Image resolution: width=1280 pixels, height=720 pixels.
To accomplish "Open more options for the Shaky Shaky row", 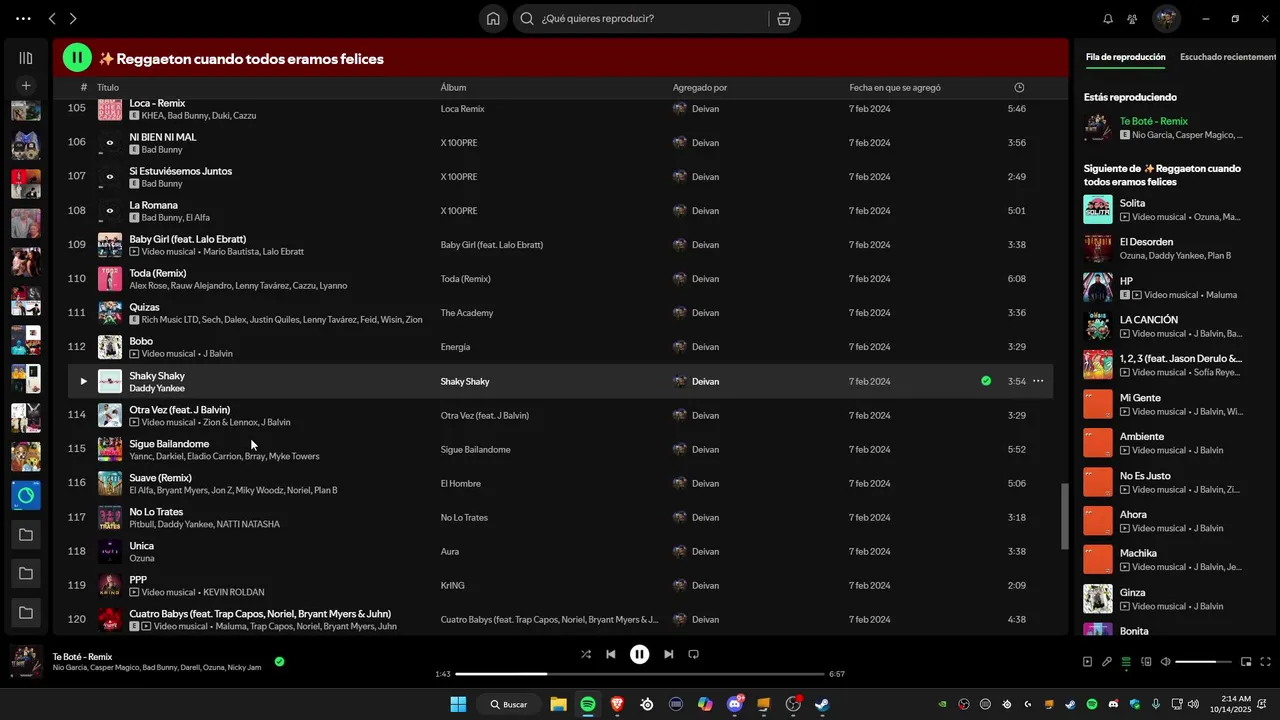I will [x=1038, y=381].
